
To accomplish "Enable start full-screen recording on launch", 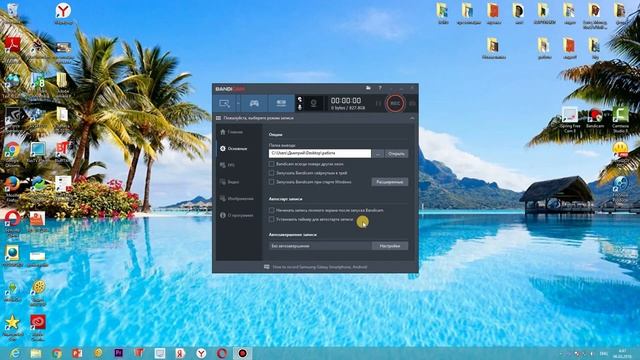I will click(x=271, y=210).
